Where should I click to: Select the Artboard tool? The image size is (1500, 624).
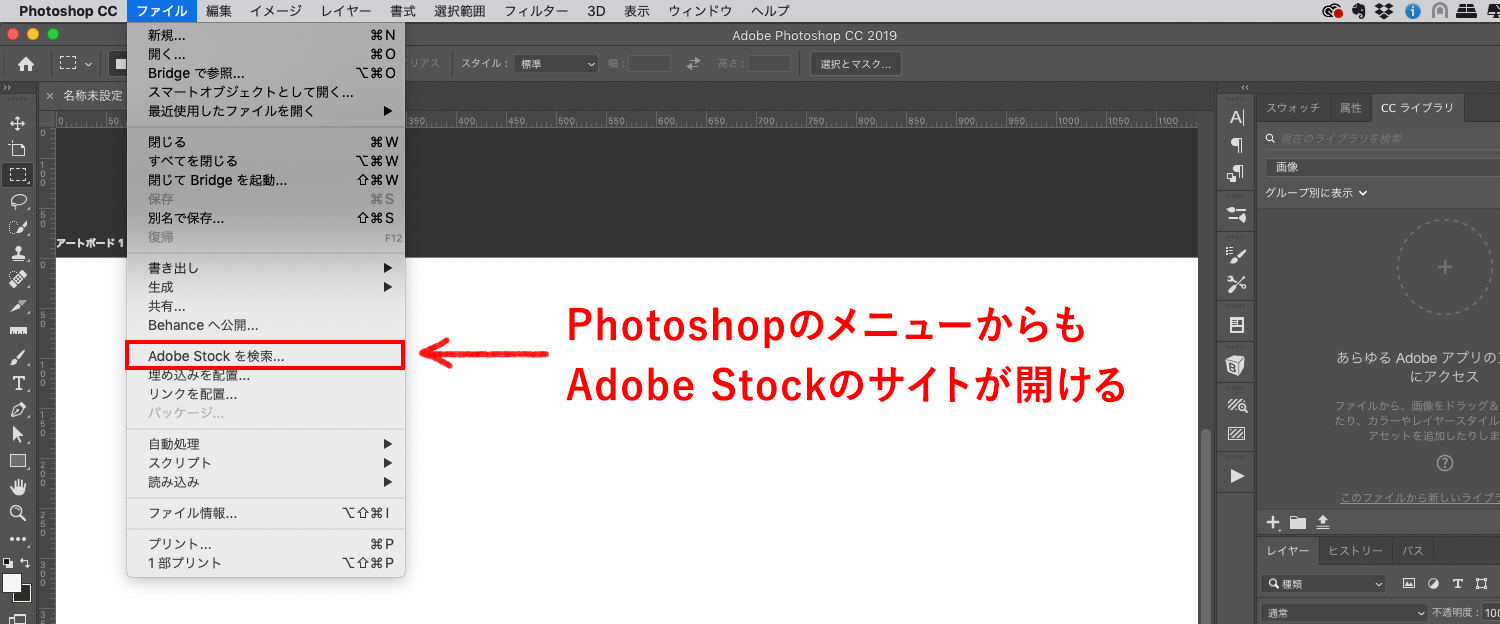17,149
